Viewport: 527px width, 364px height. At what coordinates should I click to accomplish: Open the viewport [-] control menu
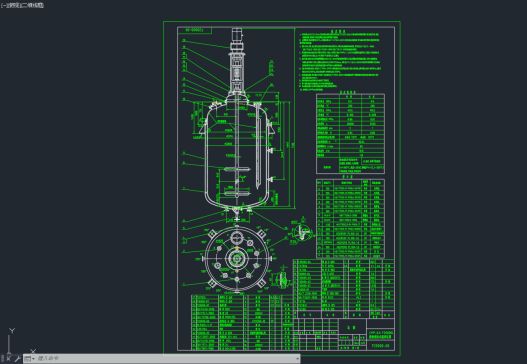point(3,5)
